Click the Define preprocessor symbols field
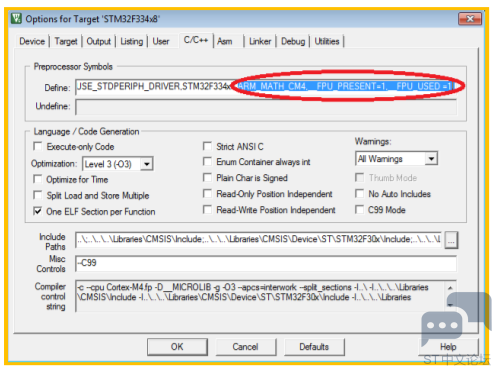Viewport: 500px width, 375px height. [266, 87]
